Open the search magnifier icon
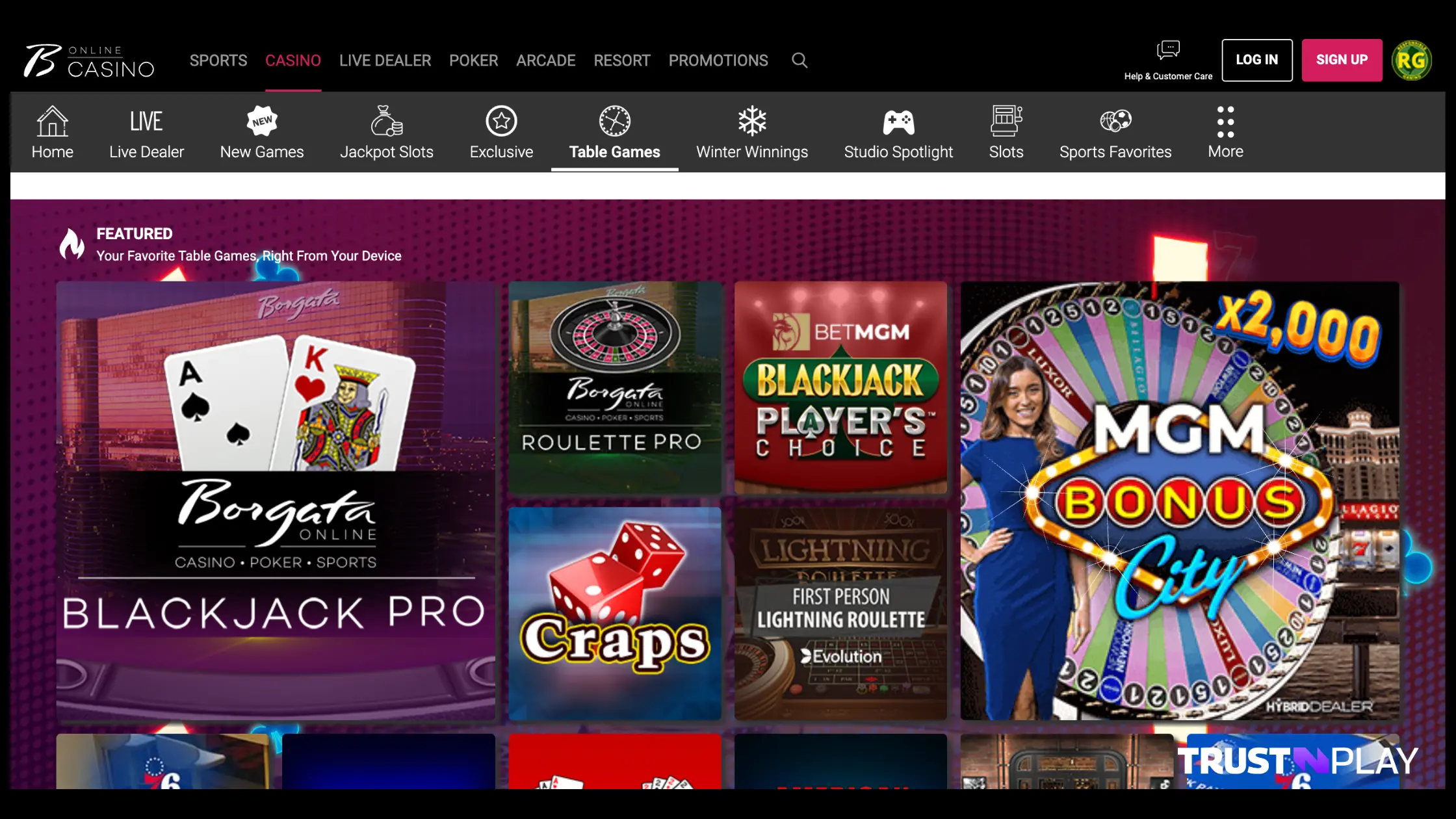The image size is (1456, 819). (x=799, y=60)
